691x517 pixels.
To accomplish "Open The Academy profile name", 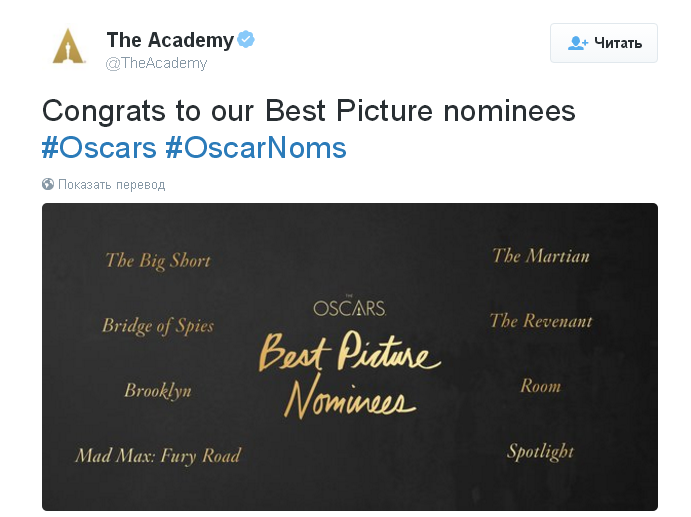I will click(170, 40).
